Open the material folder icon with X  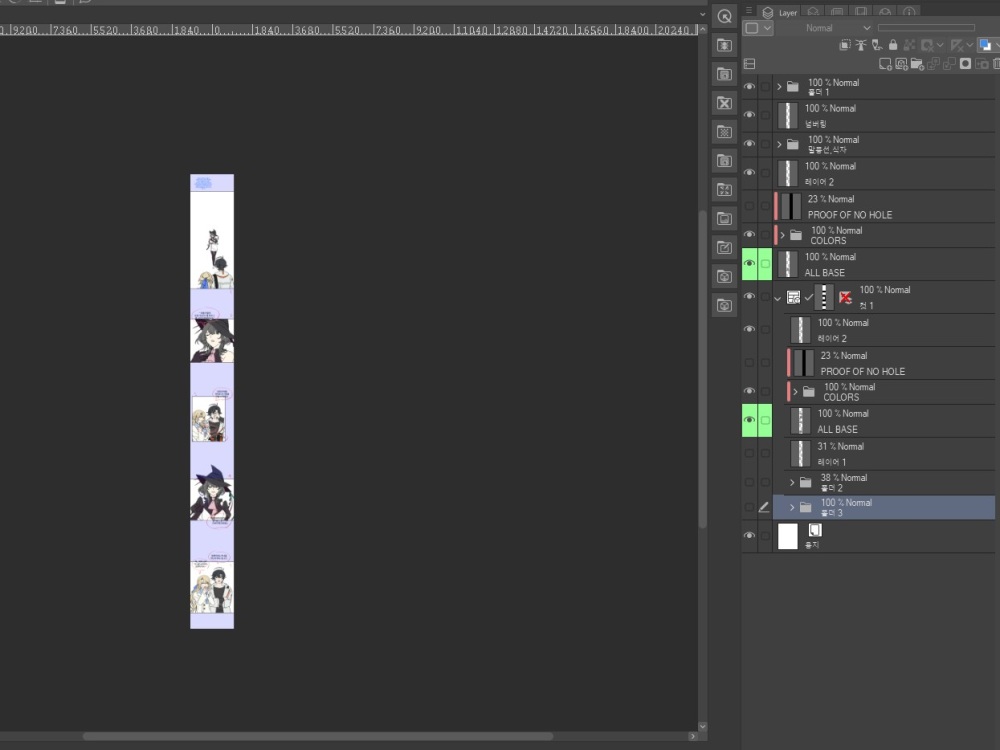tap(724, 103)
